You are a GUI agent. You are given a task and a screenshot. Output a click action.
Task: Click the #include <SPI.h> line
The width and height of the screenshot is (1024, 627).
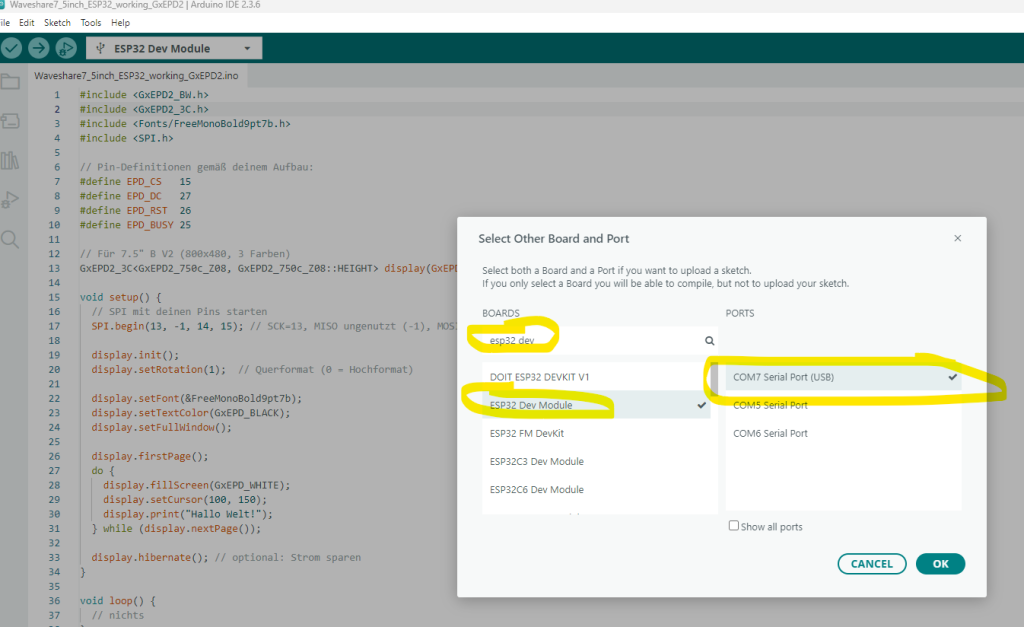pos(127,138)
